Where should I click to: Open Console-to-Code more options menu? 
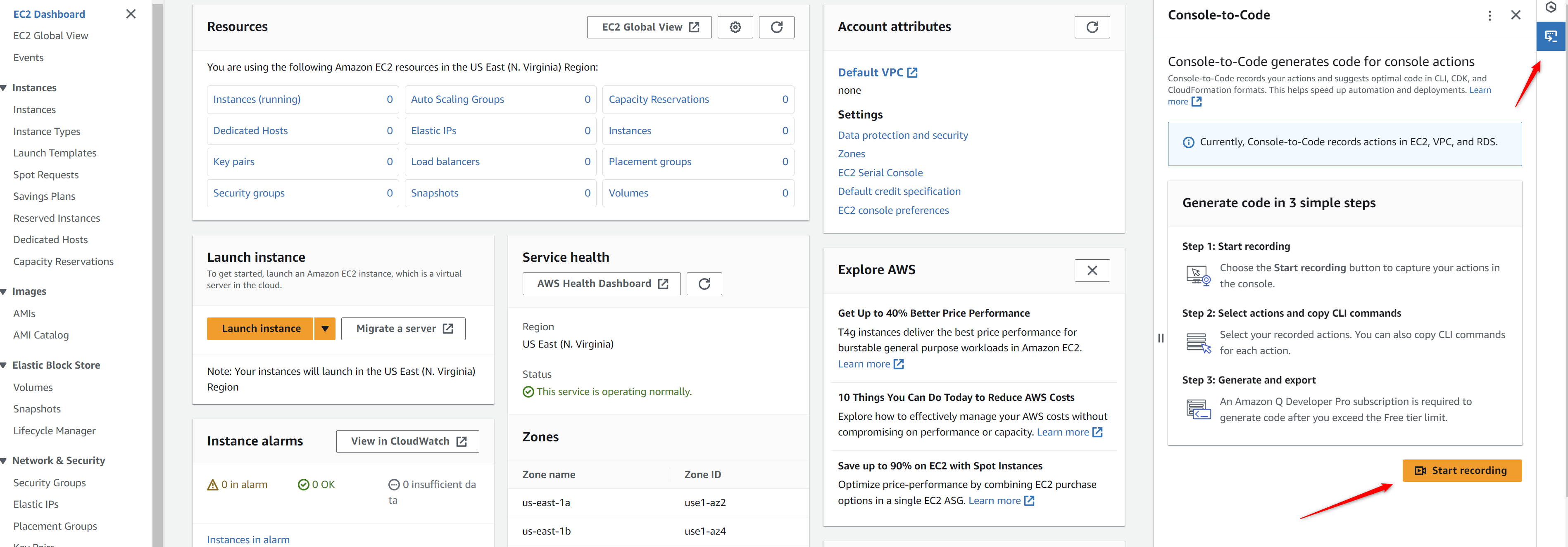1489,15
